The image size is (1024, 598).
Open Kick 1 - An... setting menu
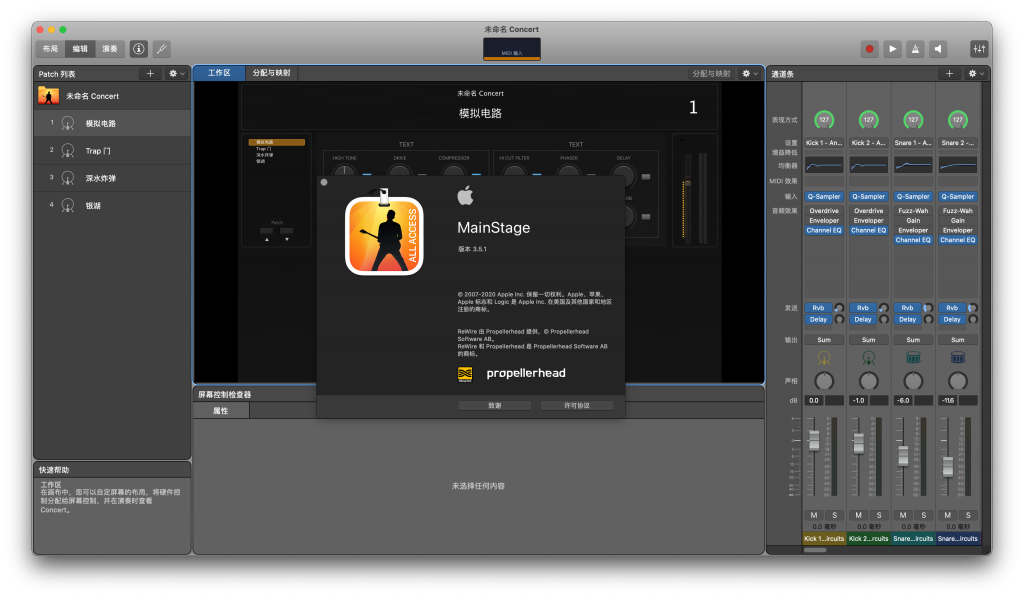pos(824,142)
